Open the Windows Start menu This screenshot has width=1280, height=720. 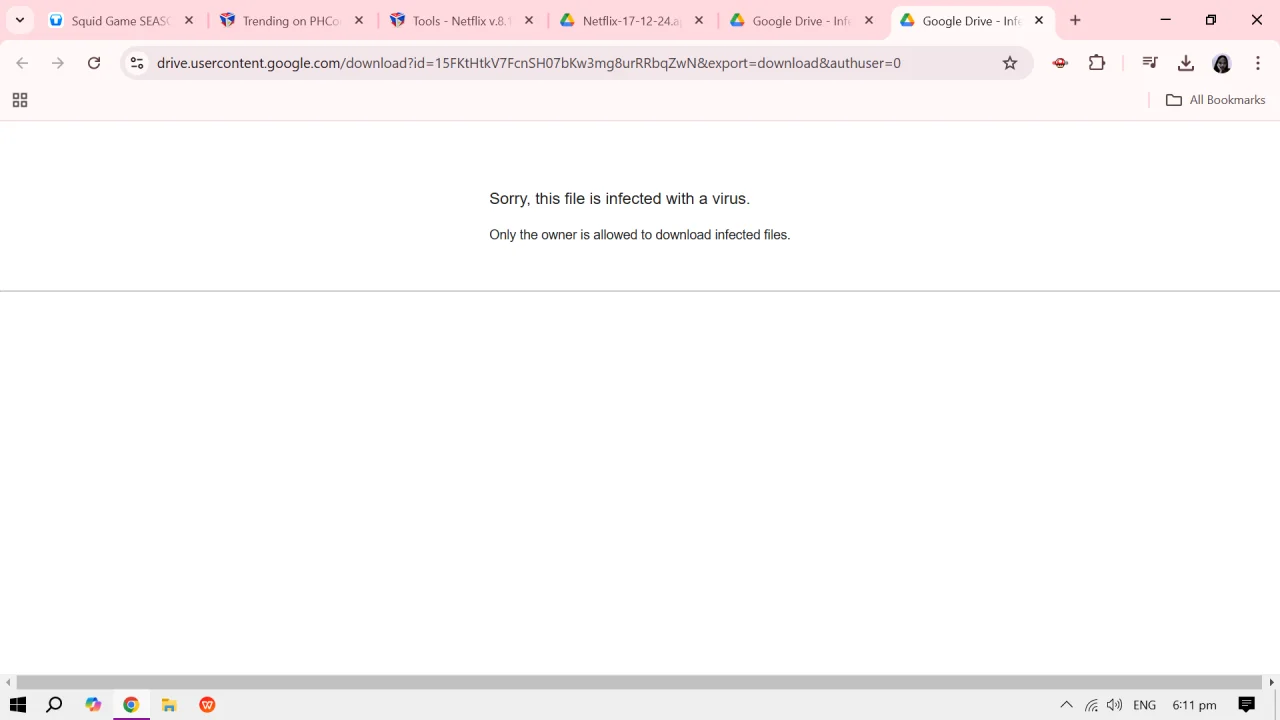(x=18, y=705)
